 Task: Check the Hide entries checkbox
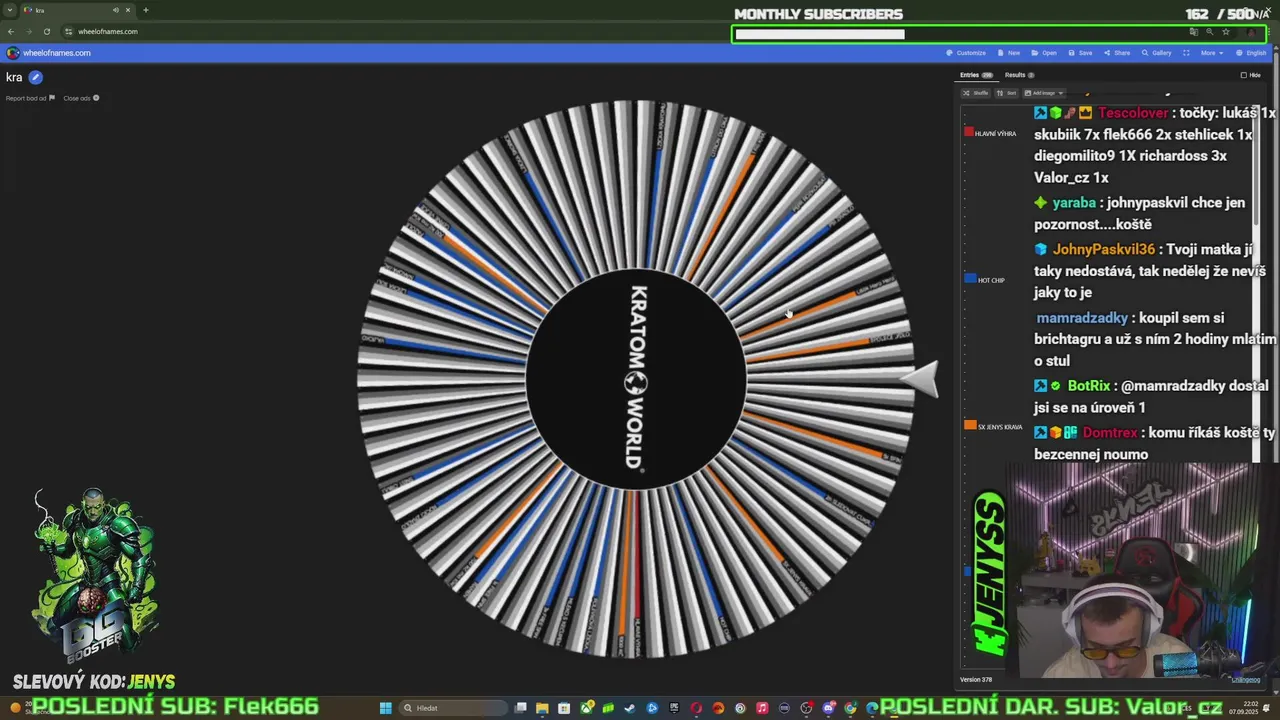point(1244,75)
